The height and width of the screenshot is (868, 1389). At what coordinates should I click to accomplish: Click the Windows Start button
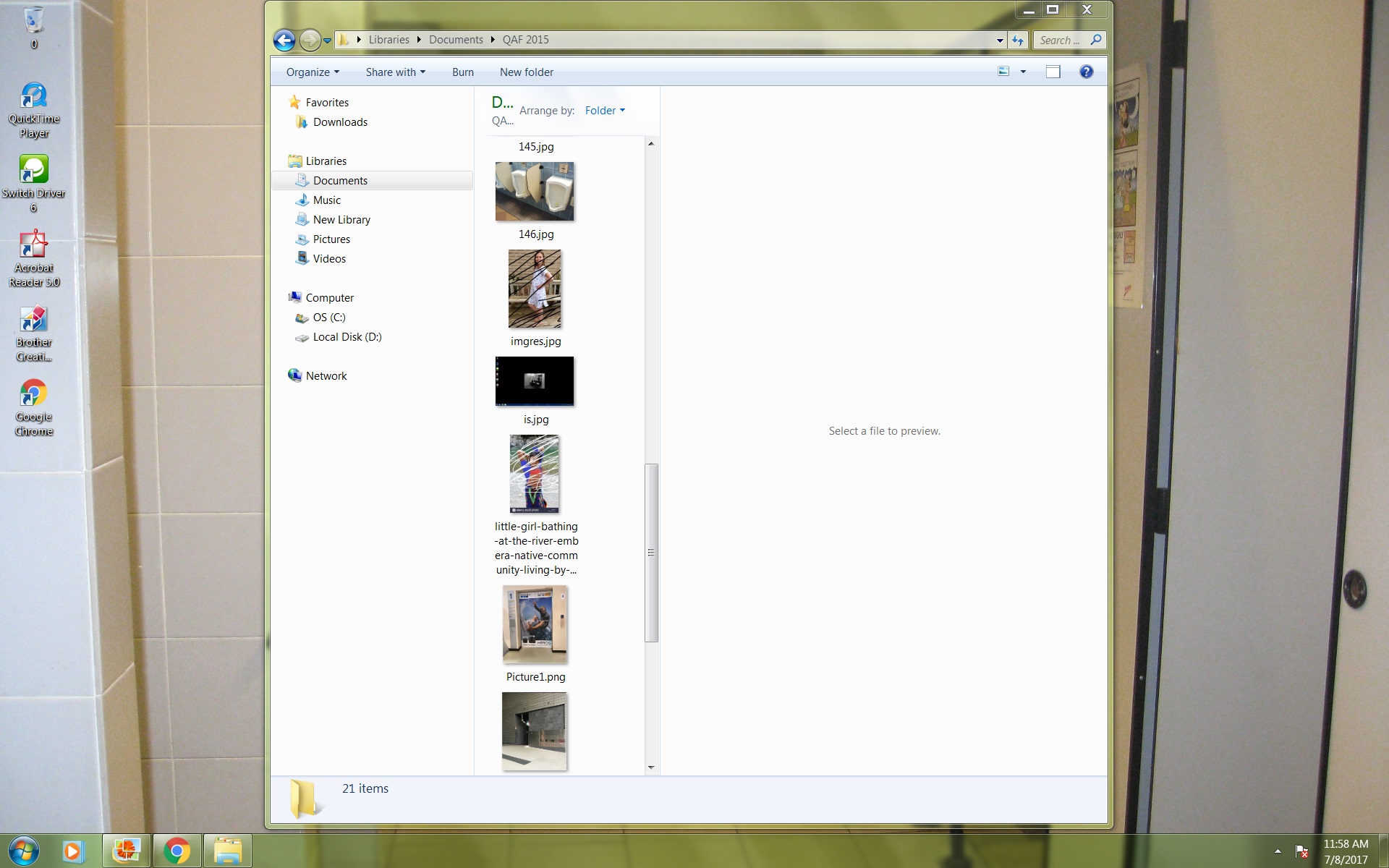click(22, 851)
